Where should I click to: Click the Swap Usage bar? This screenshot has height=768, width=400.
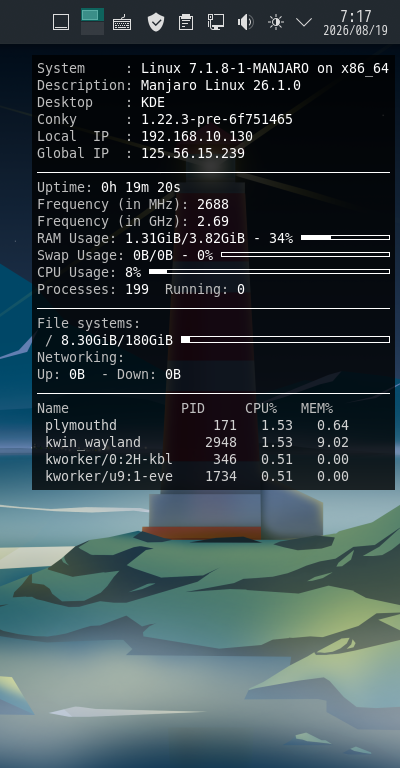(x=306, y=255)
